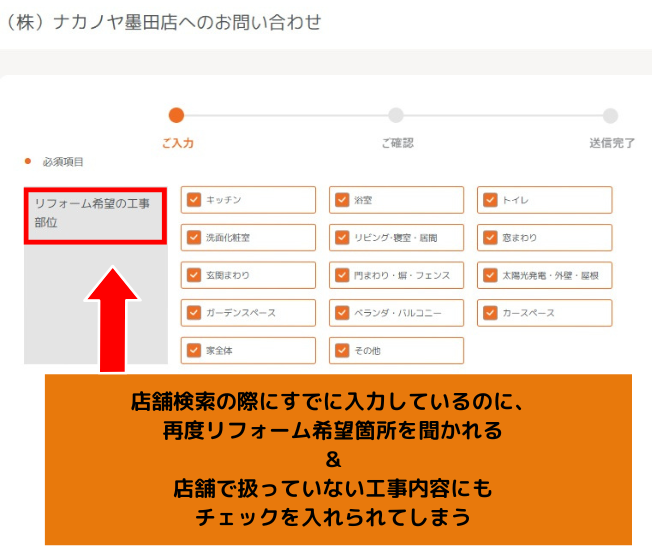Toggle the ガーデンスペース checkbox
This screenshot has width=652, height=556.
pyautogui.click(x=194, y=313)
